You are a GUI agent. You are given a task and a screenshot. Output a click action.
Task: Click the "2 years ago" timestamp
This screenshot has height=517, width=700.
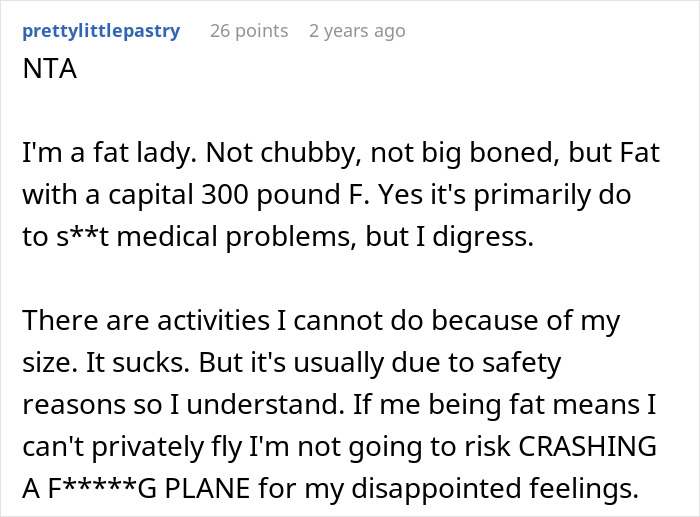[x=357, y=31]
